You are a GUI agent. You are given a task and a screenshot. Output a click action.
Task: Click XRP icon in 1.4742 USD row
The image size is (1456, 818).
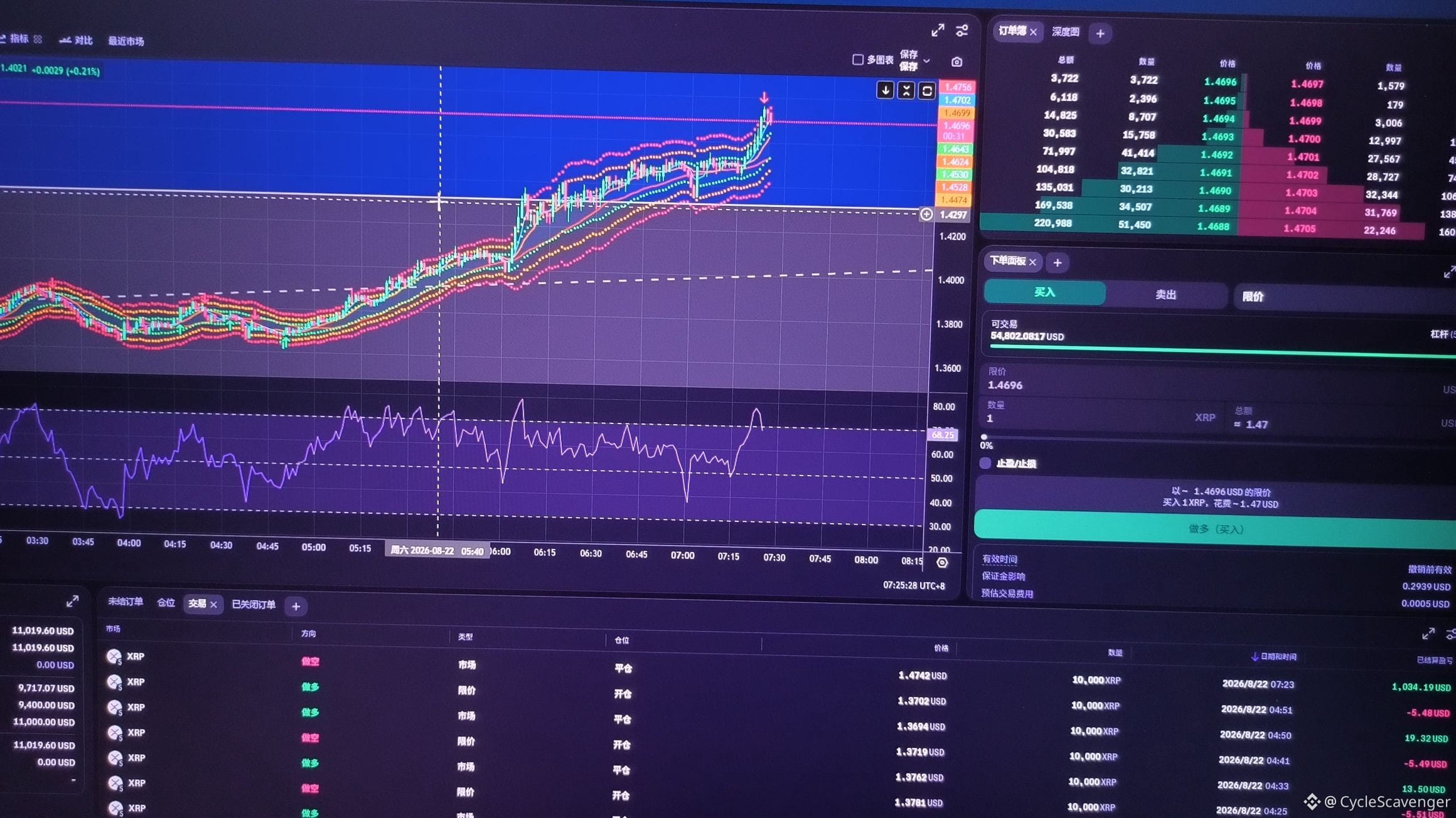pos(114,656)
